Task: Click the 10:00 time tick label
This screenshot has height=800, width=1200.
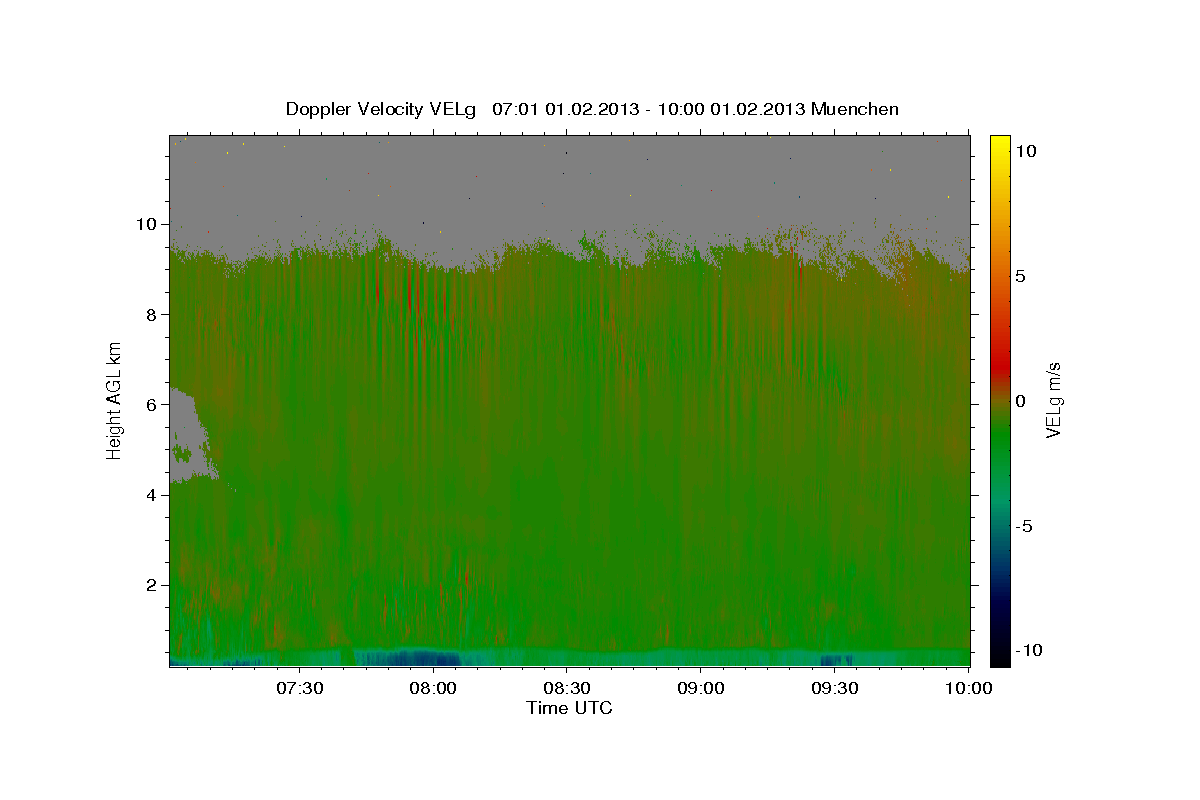Action: tap(968, 688)
